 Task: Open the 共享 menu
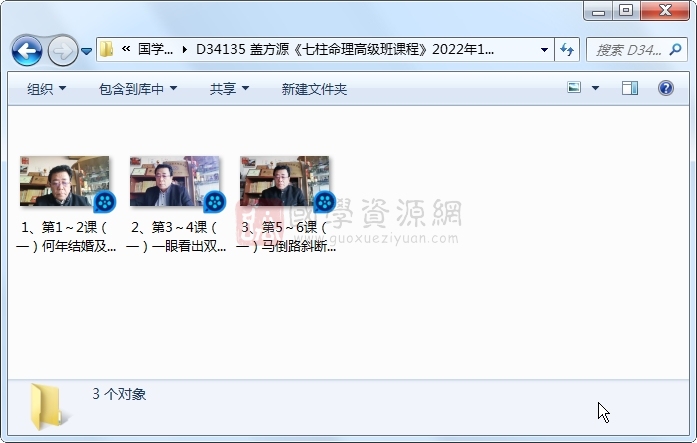[x=229, y=89]
